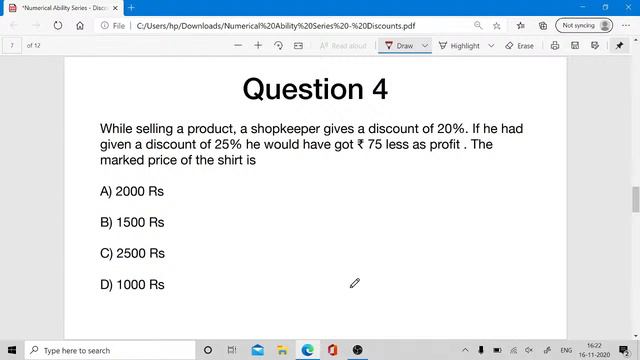The width and height of the screenshot is (640, 360).
Task: Click option C) 2500 Rs
Action: (132, 253)
